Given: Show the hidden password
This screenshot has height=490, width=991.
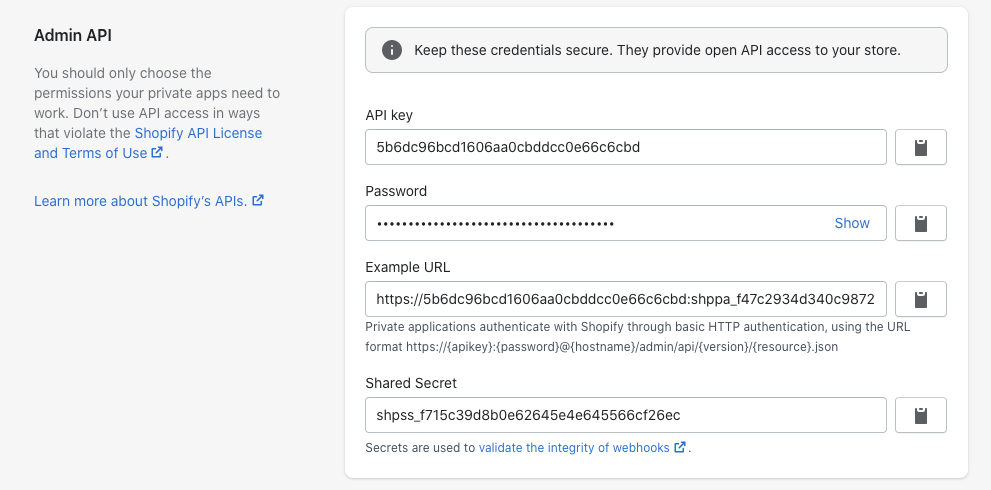Looking at the screenshot, I should tap(852, 223).
